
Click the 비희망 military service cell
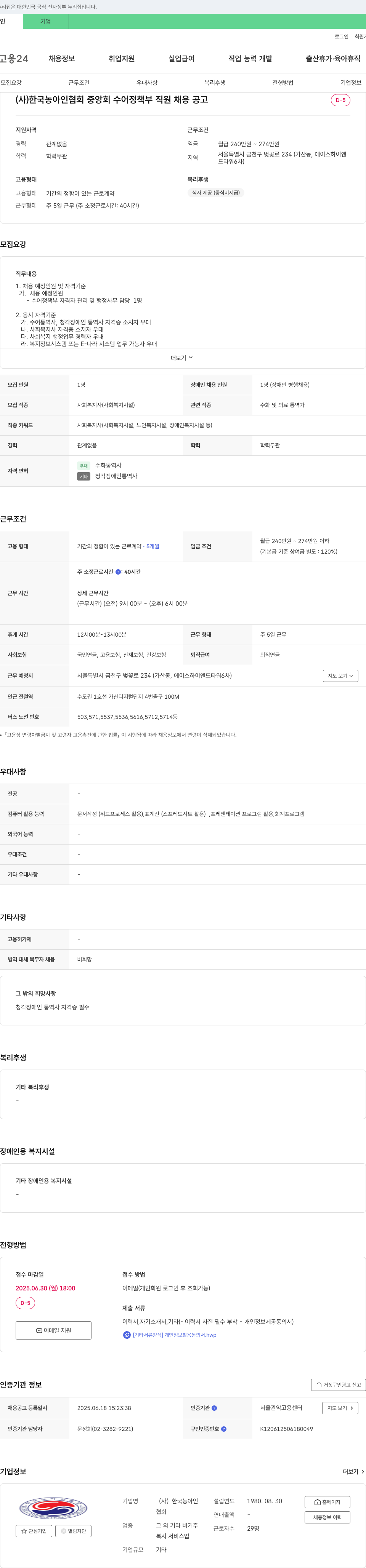tap(84, 959)
